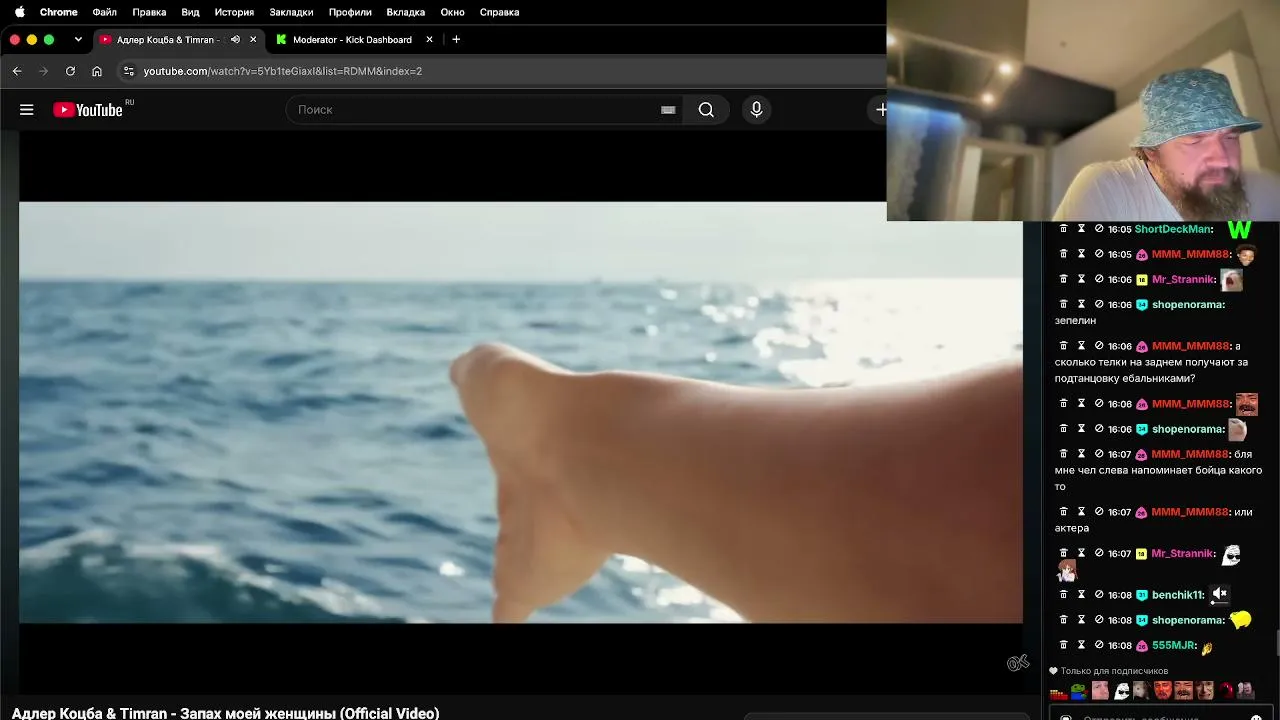This screenshot has width=1280, height=720.
Task: Ban MMM_MMM88 on the 'или актера' message
Action: pyautogui.click(x=1099, y=512)
